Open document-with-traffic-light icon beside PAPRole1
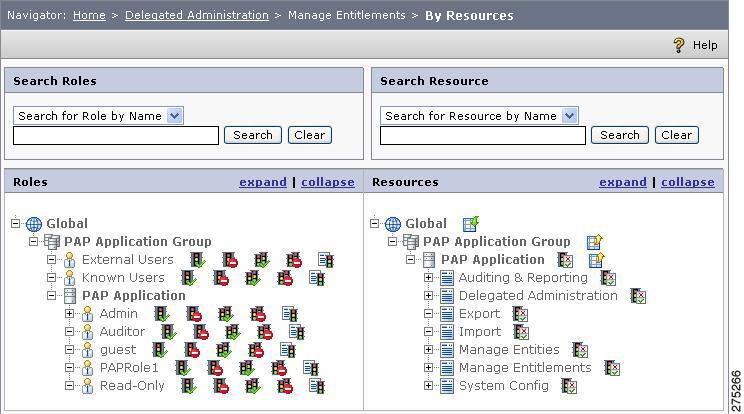The height and width of the screenshot is (414, 744). [311, 368]
